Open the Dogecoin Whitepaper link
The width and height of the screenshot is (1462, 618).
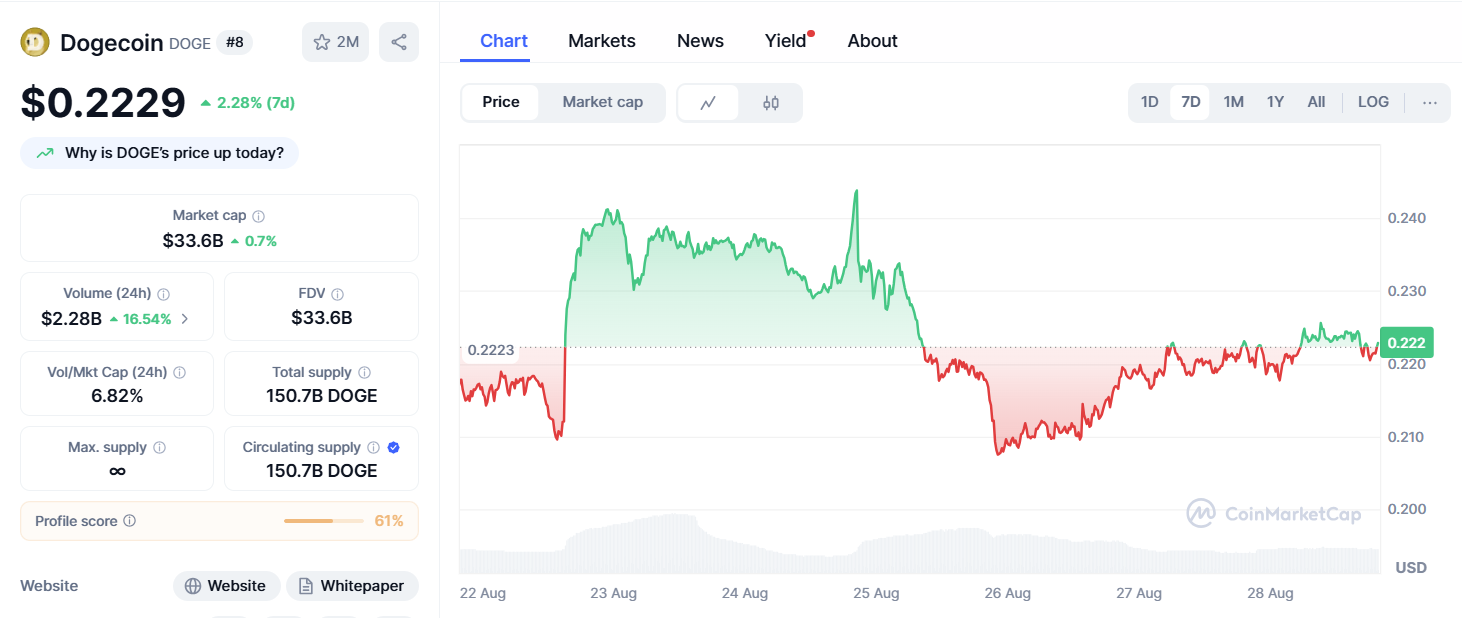pos(352,586)
